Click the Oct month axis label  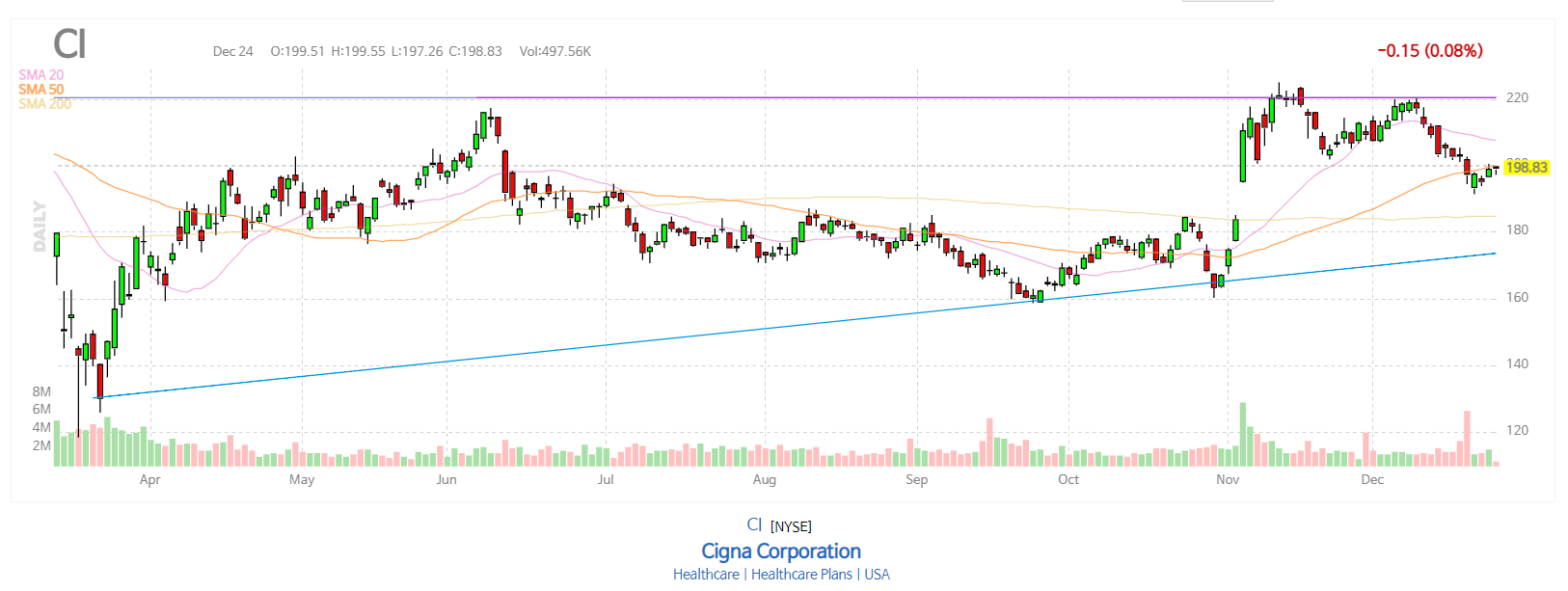tap(1068, 479)
